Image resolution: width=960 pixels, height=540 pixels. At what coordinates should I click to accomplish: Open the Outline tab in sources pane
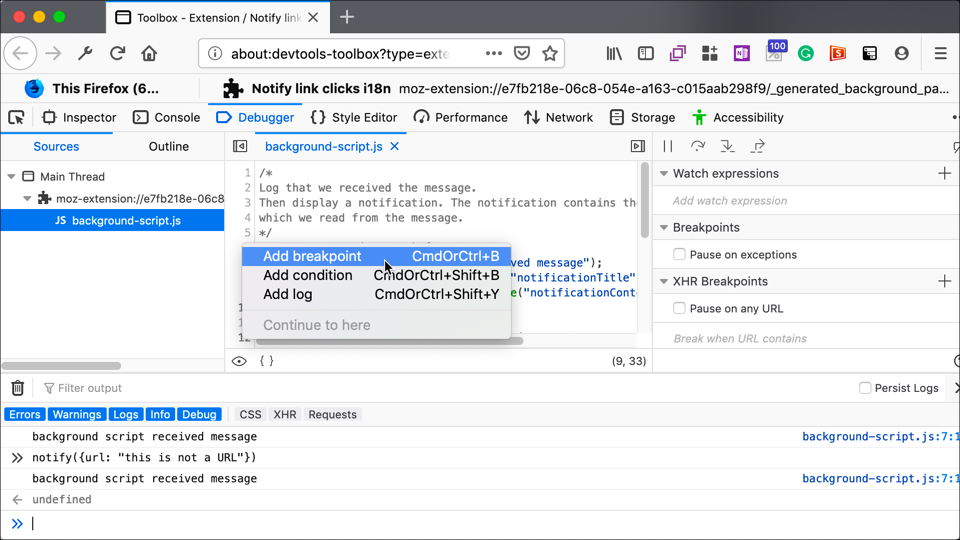click(168, 146)
